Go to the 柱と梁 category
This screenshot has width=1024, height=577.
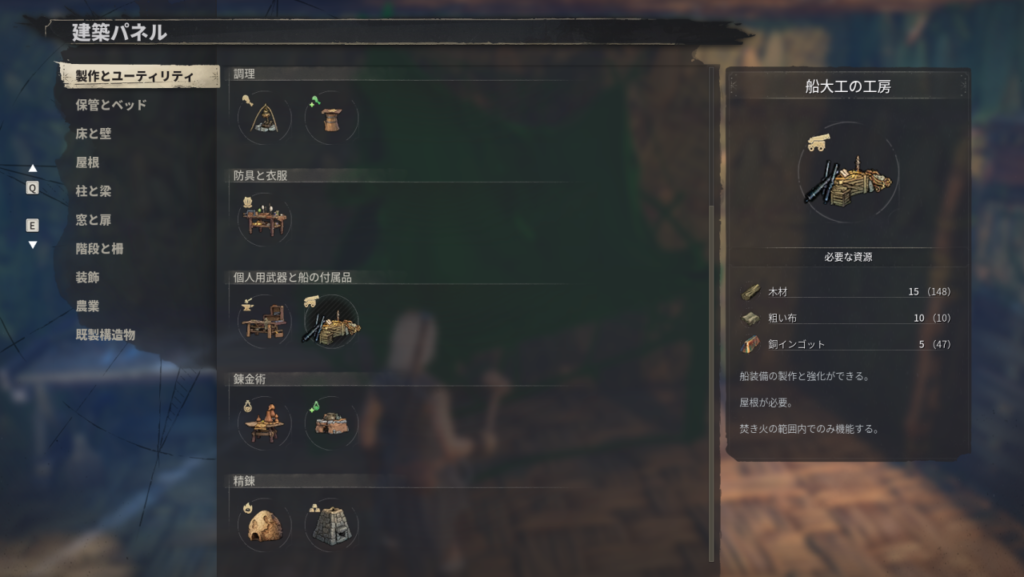[93, 191]
